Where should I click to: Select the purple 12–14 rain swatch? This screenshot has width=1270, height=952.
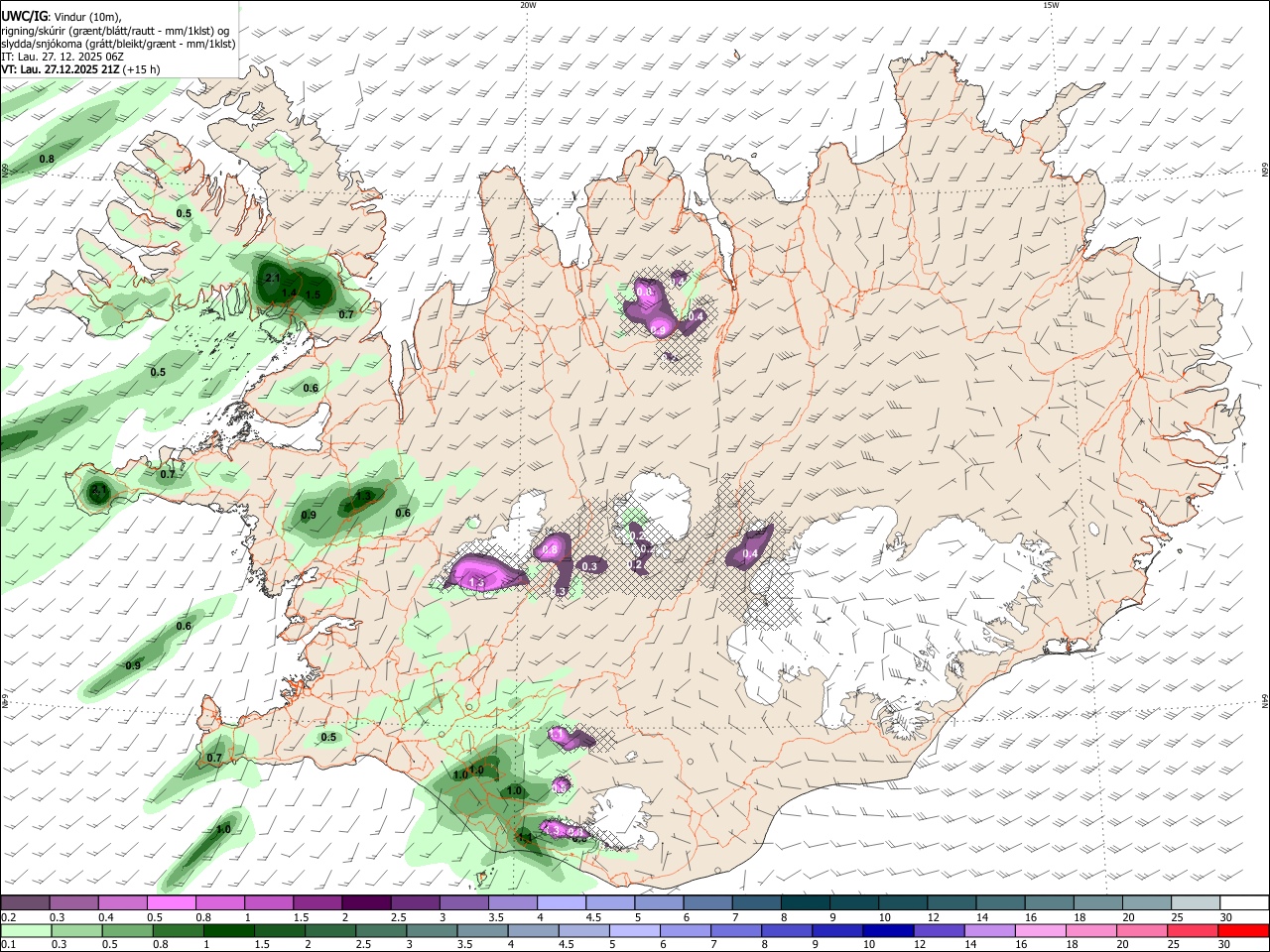click(940, 930)
